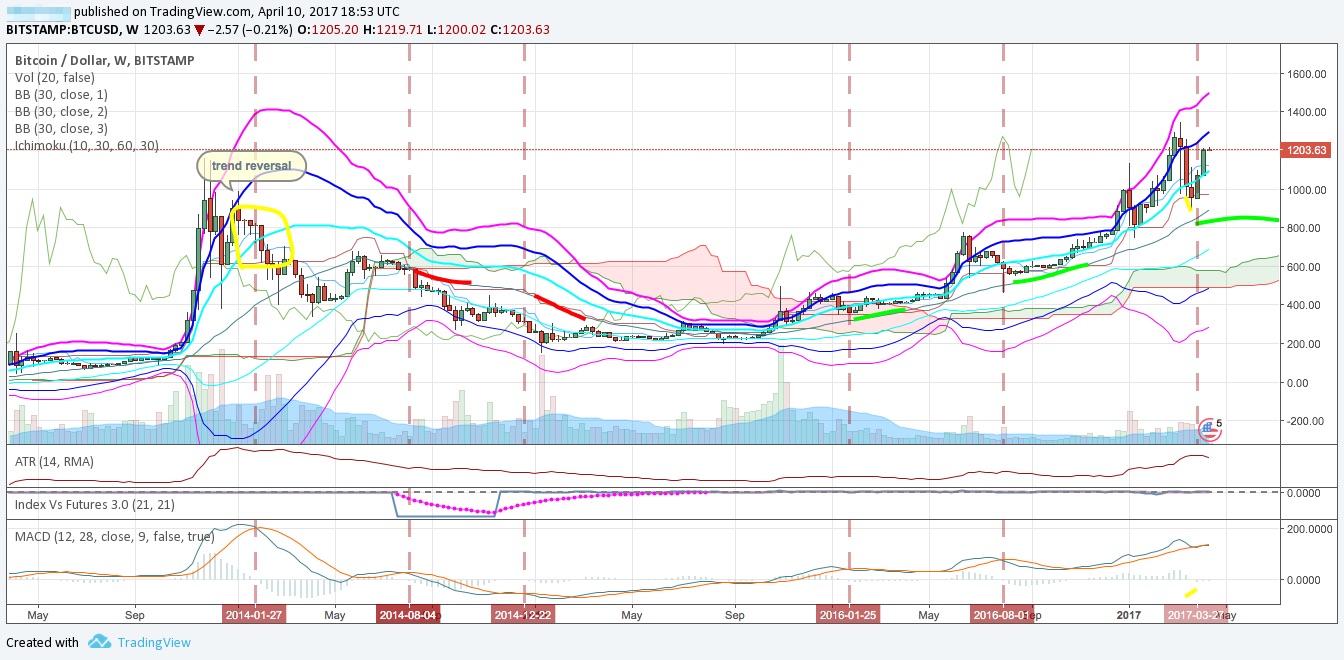Click the 2016-08-01 date marker label

click(1002, 615)
